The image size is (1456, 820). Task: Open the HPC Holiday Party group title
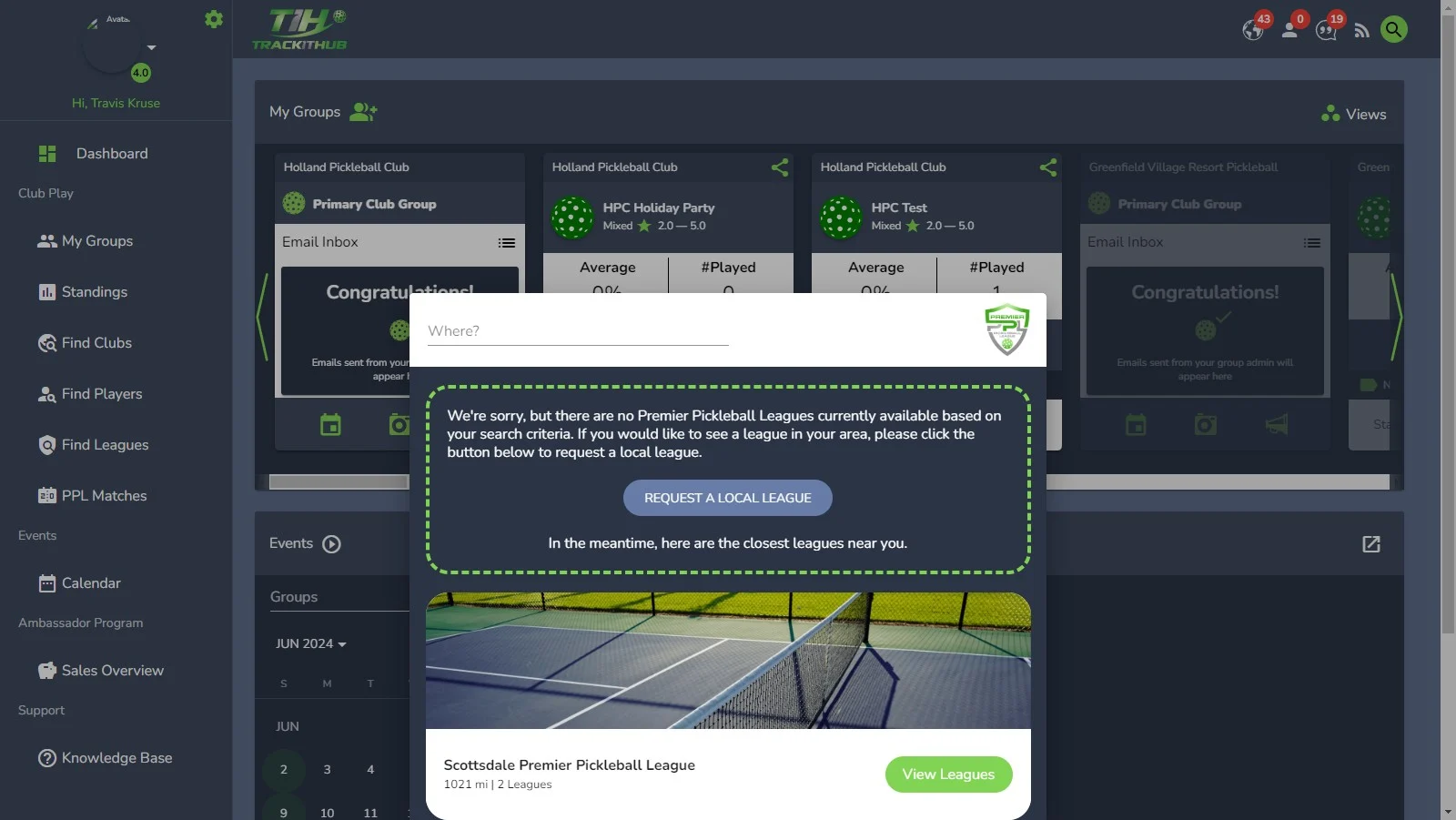pyautogui.click(x=659, y=208)
